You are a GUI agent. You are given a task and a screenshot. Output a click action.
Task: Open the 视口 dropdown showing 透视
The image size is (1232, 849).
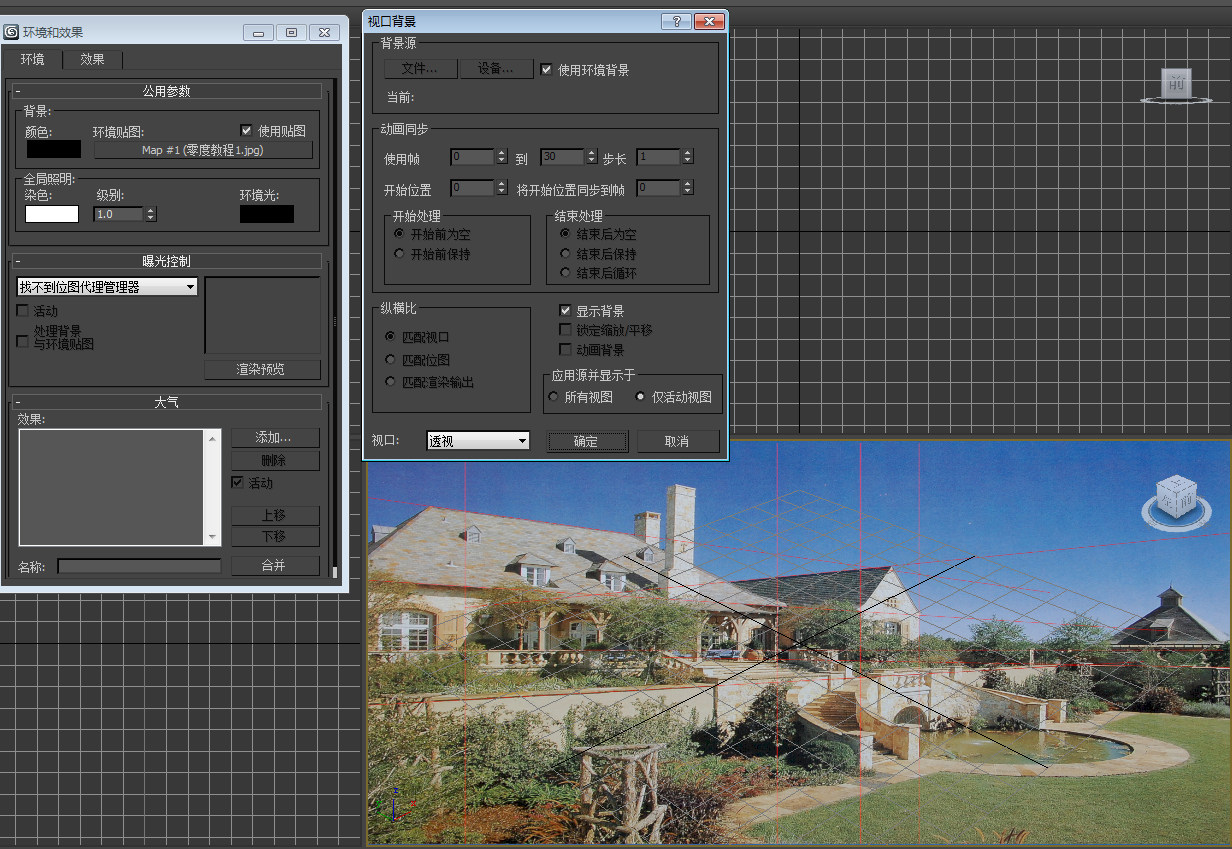tap(478, 441)
